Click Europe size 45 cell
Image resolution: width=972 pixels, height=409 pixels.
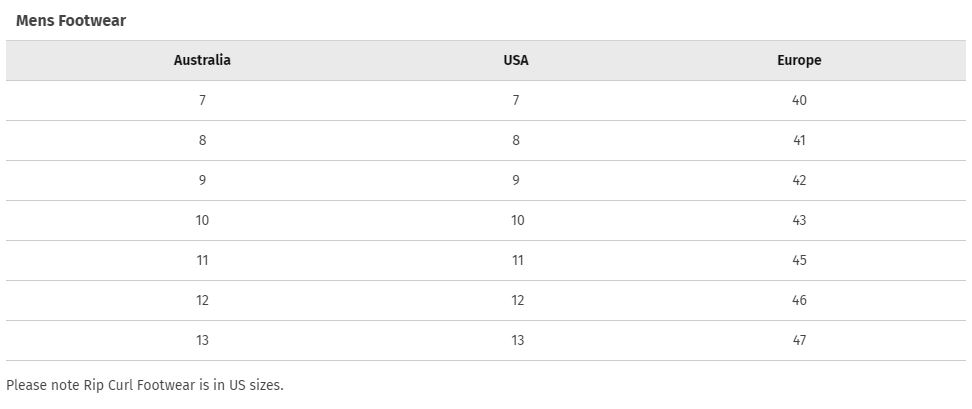coord(799,260)
